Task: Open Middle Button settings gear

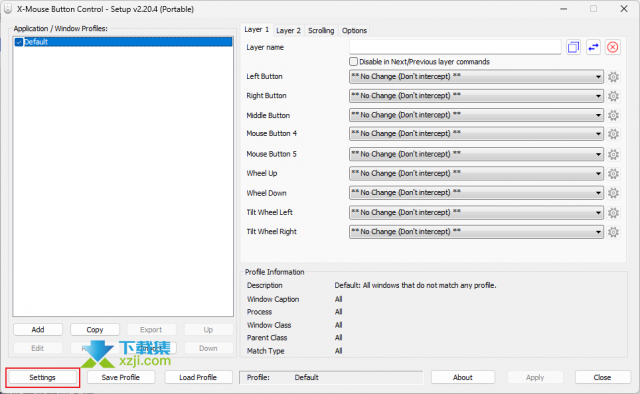Action: (613, 116)
